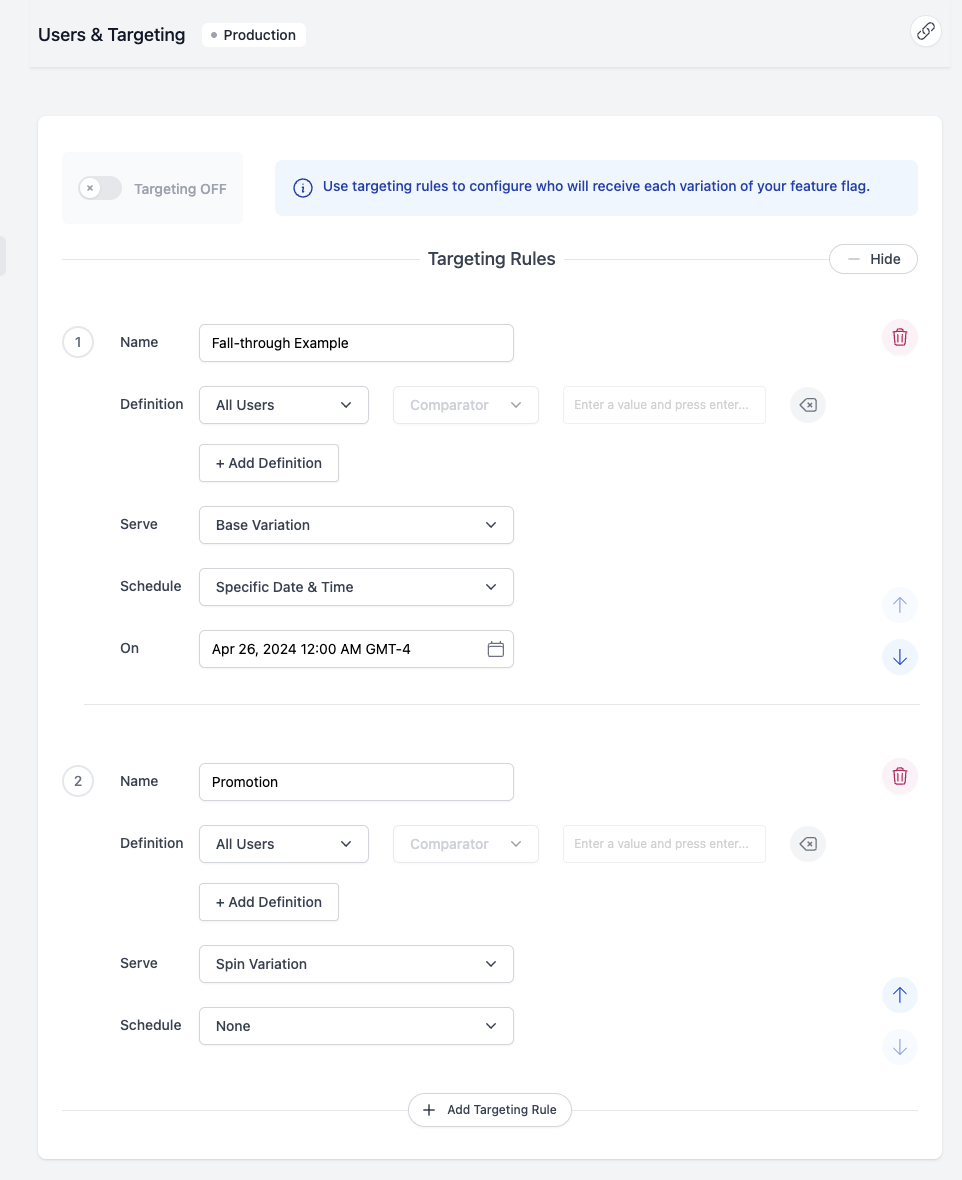The image size is (962, 1180).
Task: Expand the Spin Variation serve dropdown
Action: [356, 964]
